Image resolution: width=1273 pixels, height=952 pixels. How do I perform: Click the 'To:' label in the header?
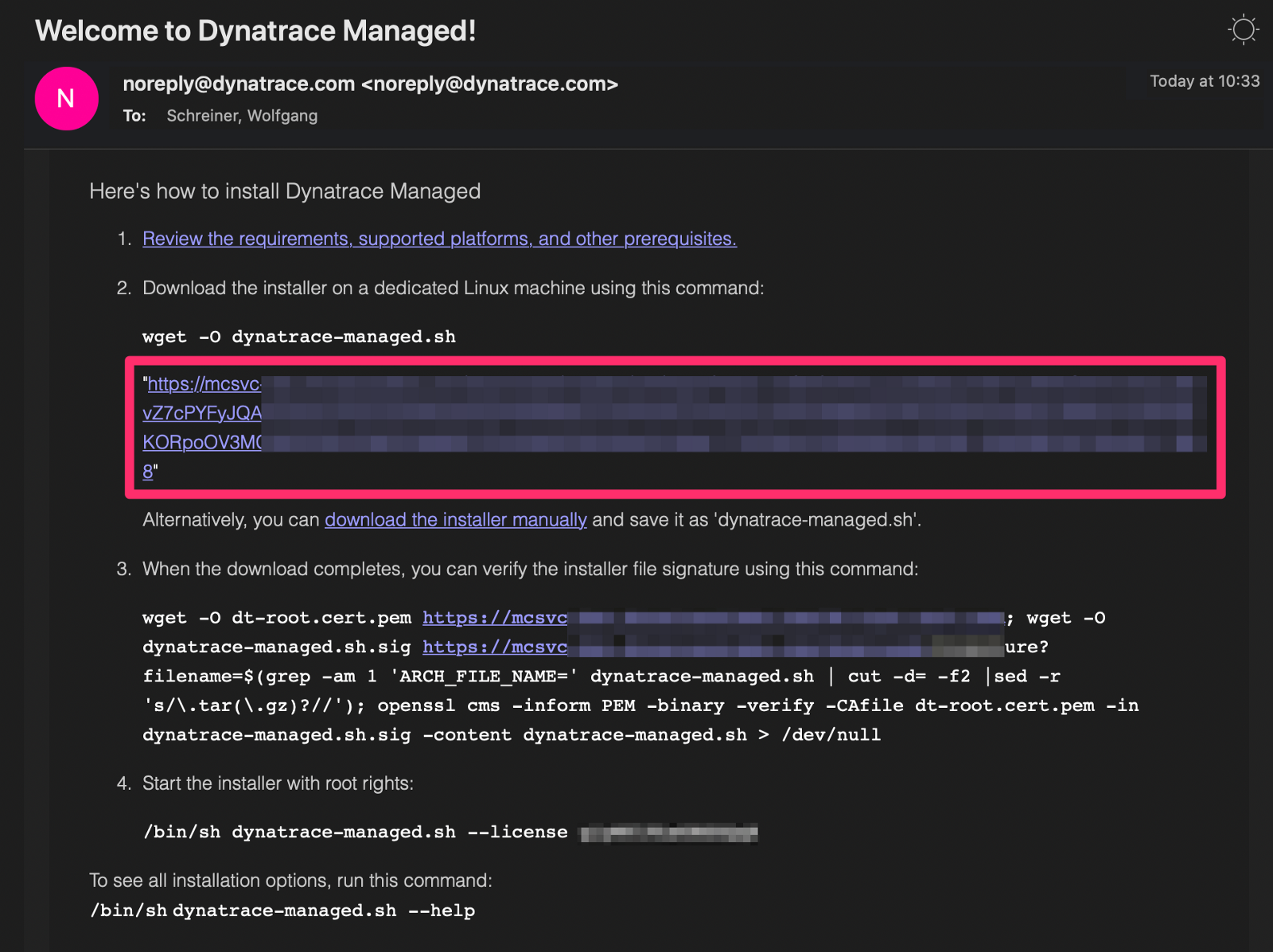[134, 116]
